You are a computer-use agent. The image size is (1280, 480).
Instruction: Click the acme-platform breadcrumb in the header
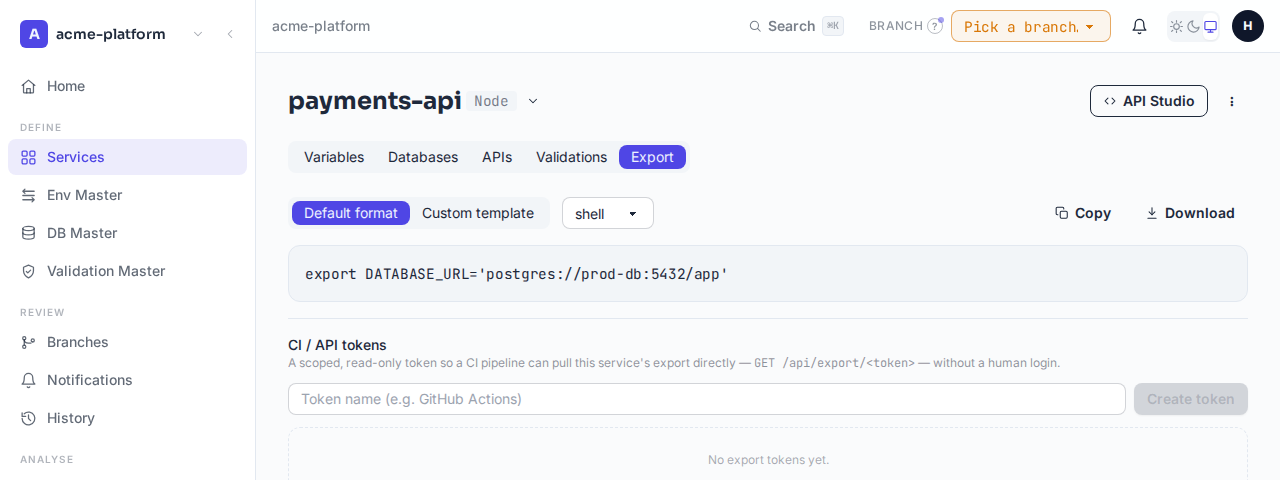click(321, 26)
